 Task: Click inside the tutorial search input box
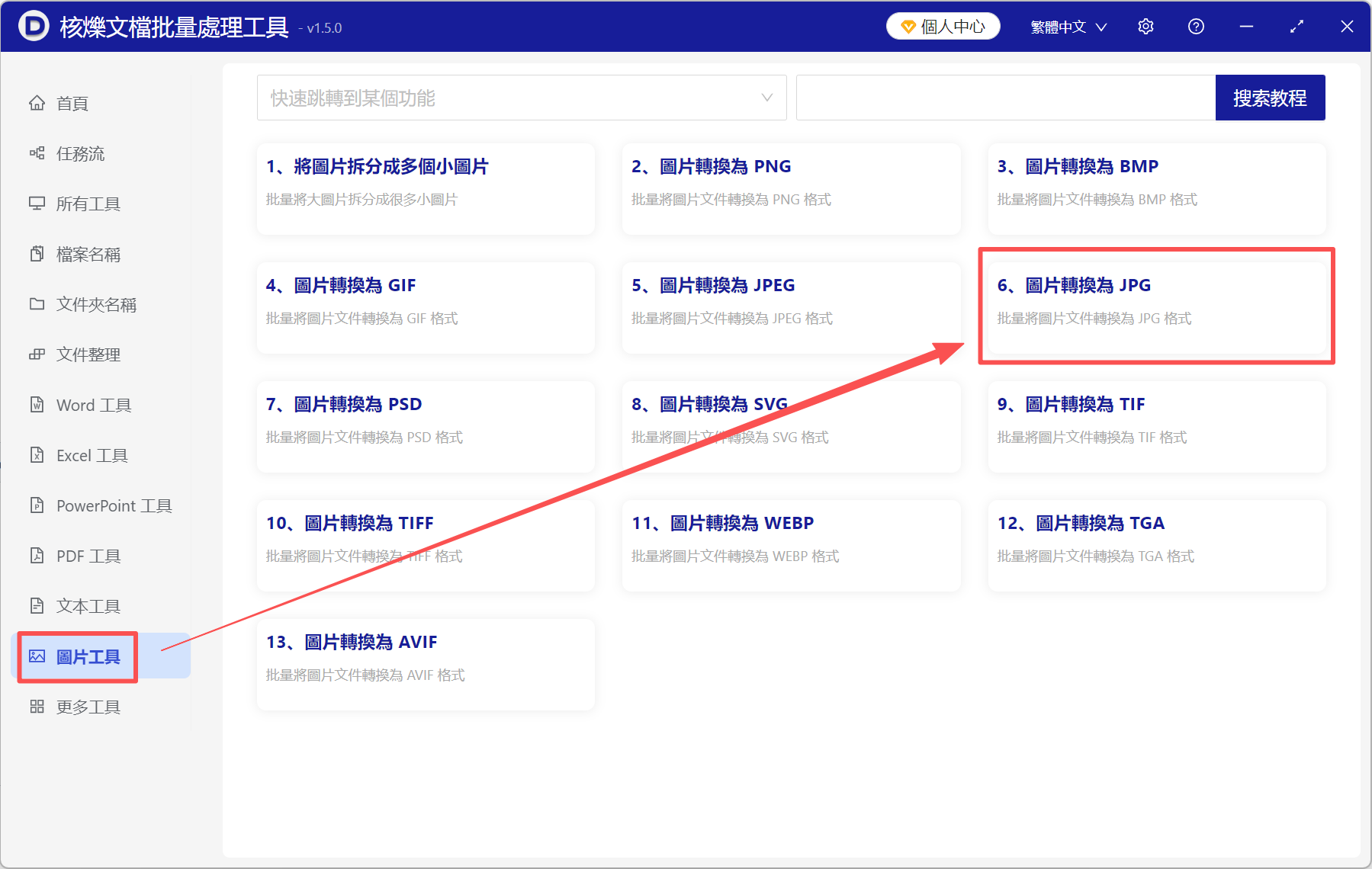click(1005, 98)
